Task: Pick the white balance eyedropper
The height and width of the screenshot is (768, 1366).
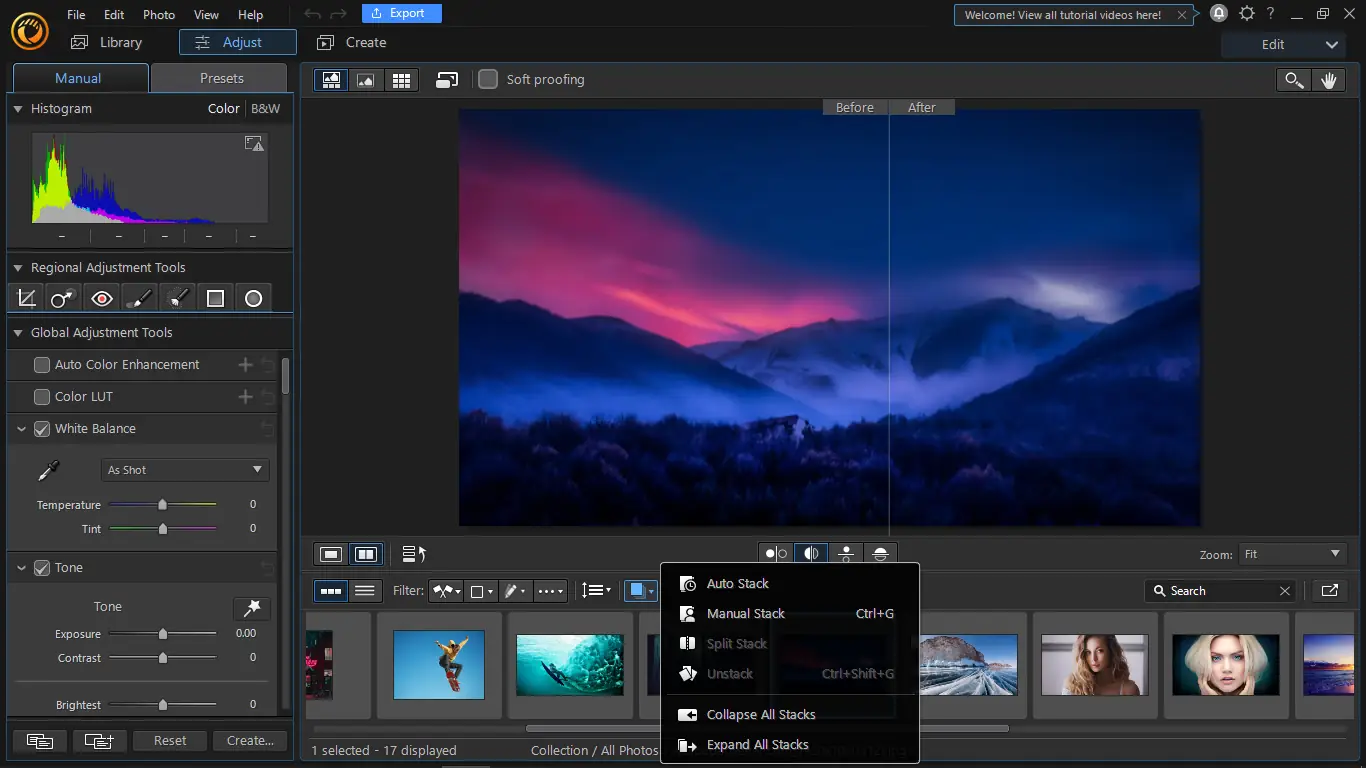Action: pyautogui.click(x=48, y=470)
